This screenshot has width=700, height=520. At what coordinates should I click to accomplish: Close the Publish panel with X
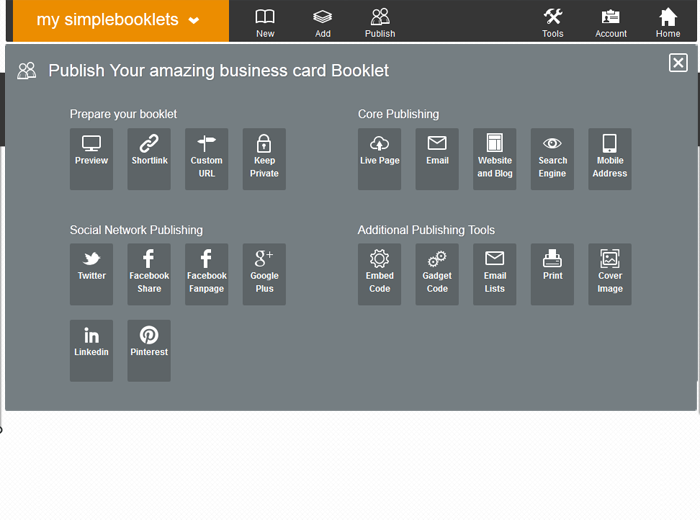pos(678,63)
